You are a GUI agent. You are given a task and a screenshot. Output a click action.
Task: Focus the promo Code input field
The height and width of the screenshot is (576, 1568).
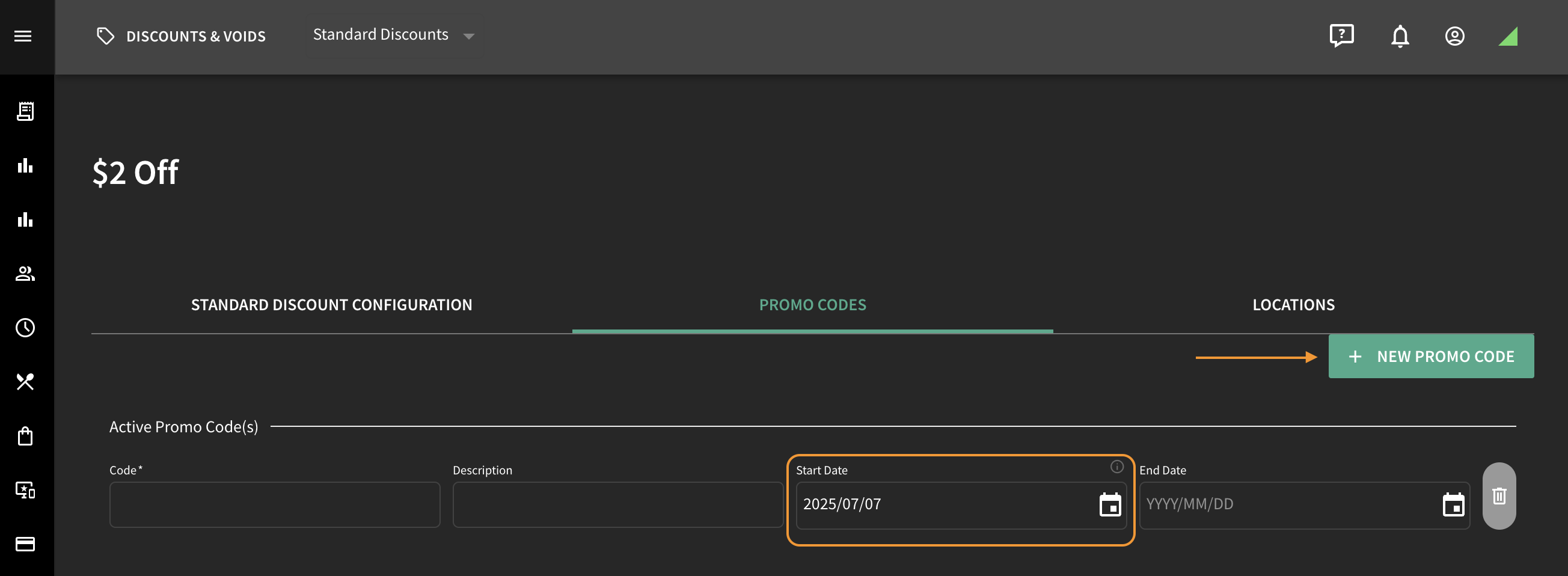coord(275,505)
